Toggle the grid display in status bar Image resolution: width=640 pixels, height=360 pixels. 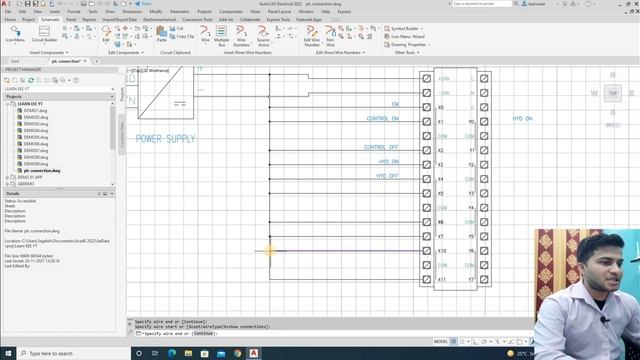coord(453,341)
